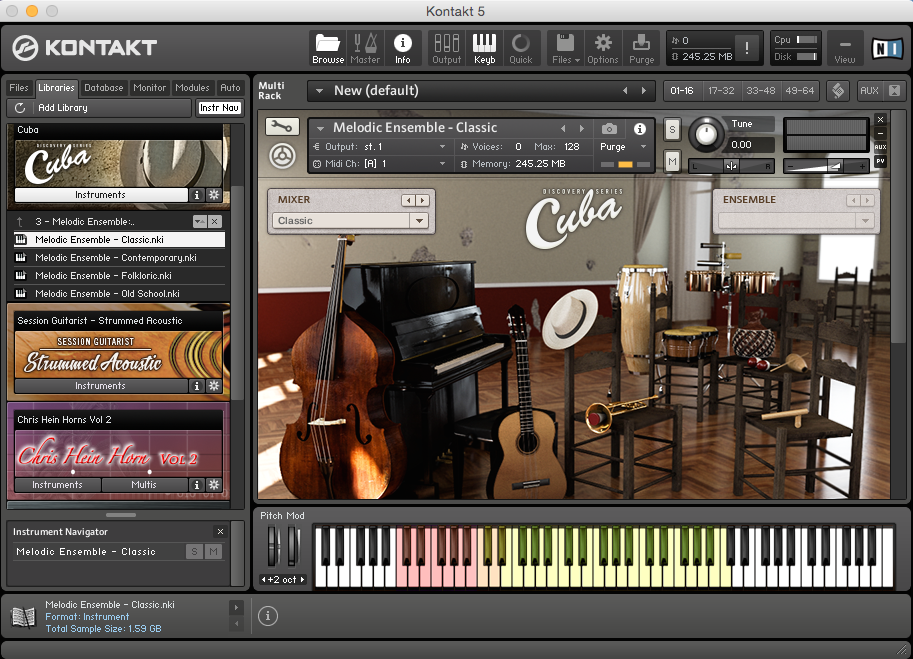The width and height of the screenshot is (913, 659).
Task: Open the Output channel dropdown
Action: pos(443,147)
